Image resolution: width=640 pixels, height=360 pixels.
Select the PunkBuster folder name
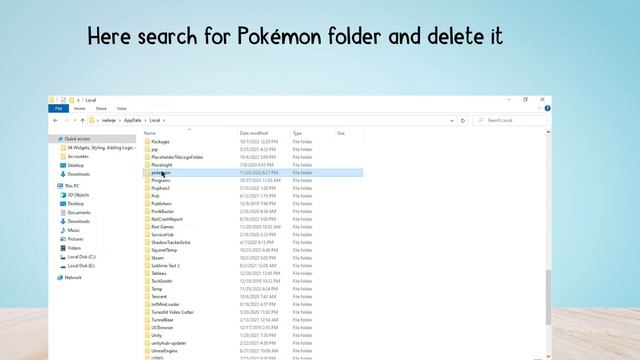(162, 211)
